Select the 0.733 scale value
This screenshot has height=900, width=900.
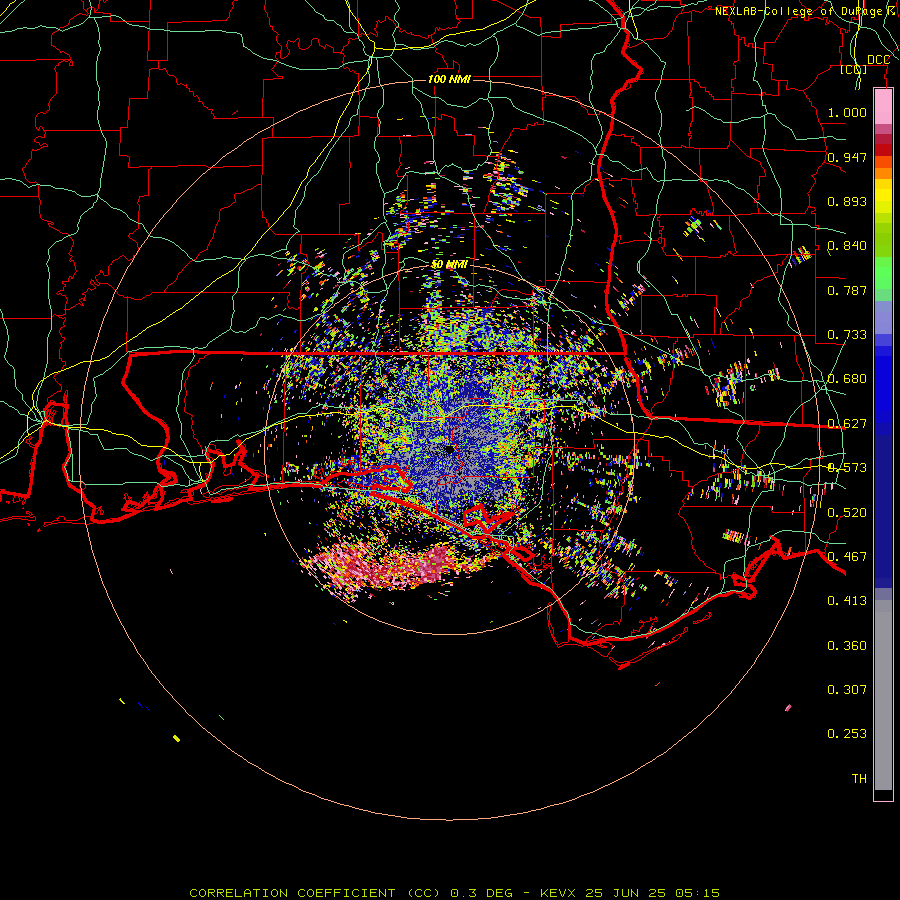847,335
